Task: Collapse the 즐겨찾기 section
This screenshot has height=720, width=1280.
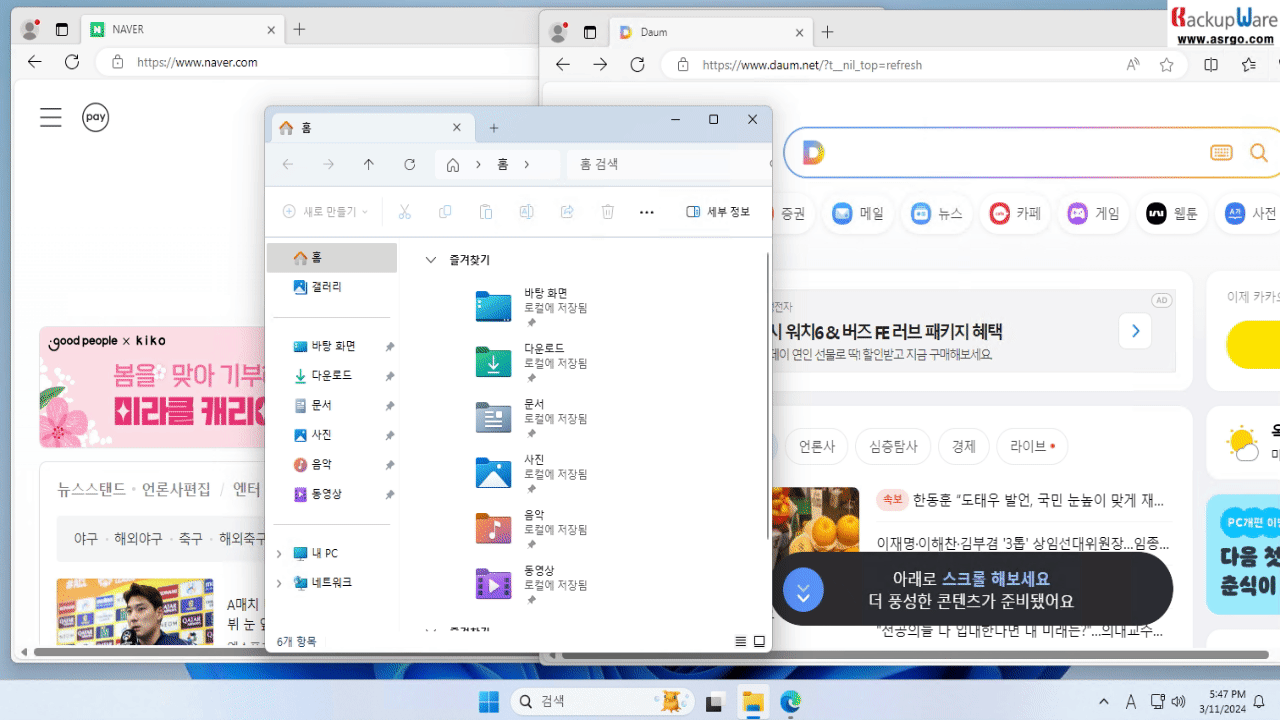Action: 431,259
